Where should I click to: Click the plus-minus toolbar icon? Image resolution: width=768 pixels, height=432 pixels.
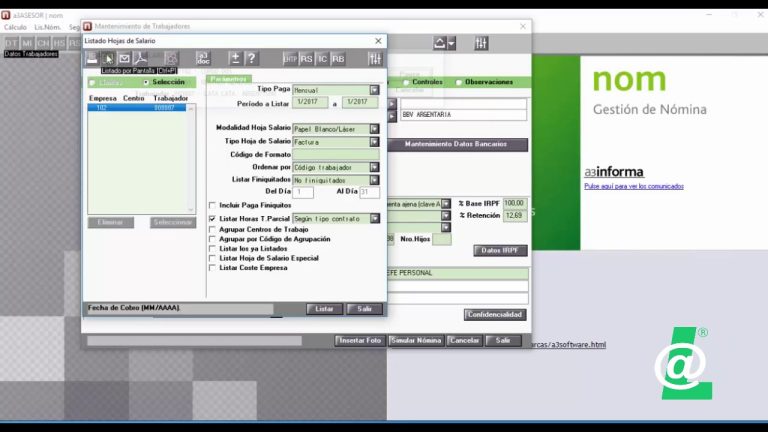235,58
